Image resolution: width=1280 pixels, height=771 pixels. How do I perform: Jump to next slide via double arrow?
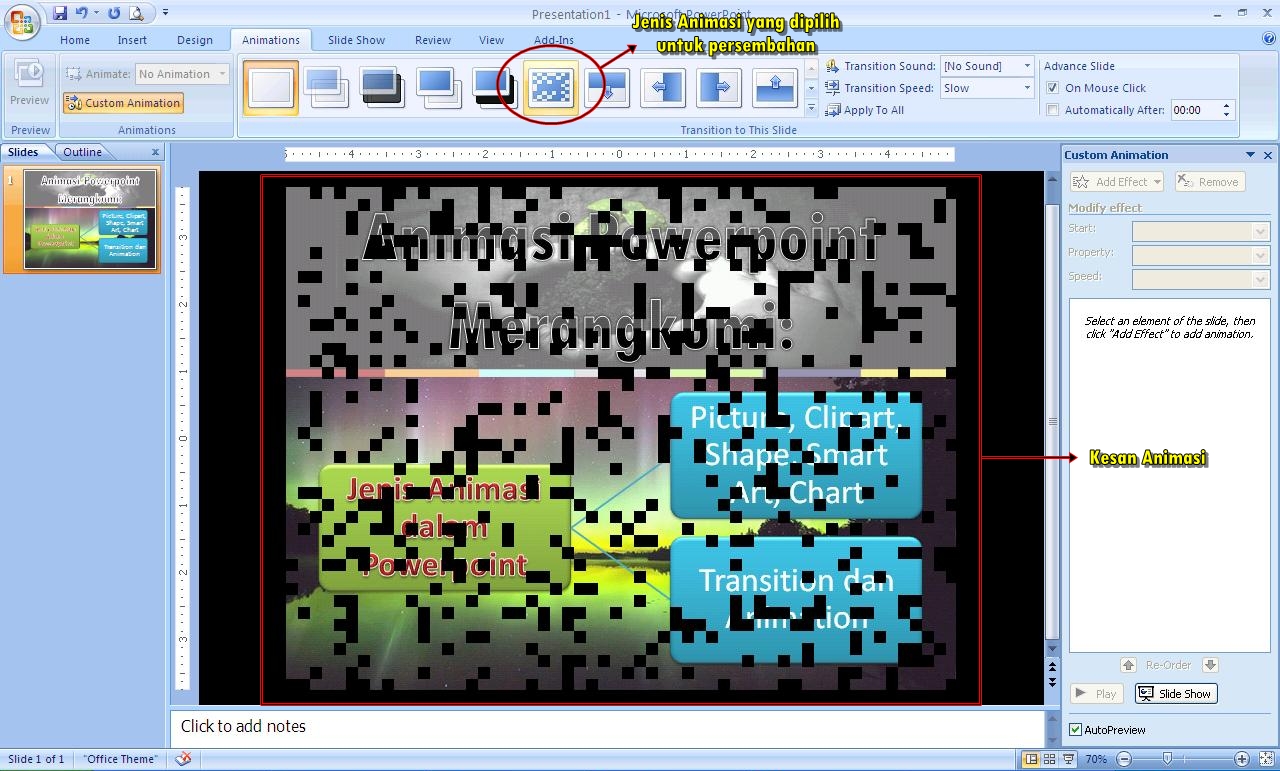(x=1052, y=682)
